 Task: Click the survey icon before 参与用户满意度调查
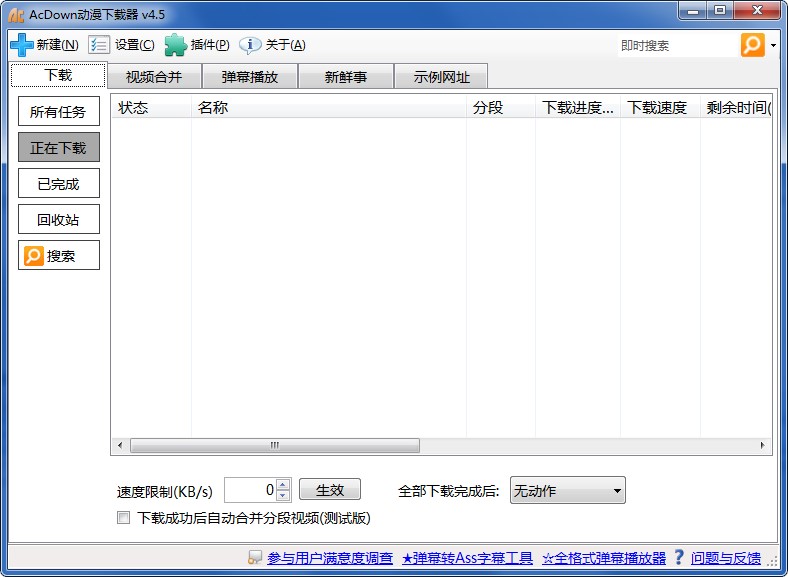[255, 557]
